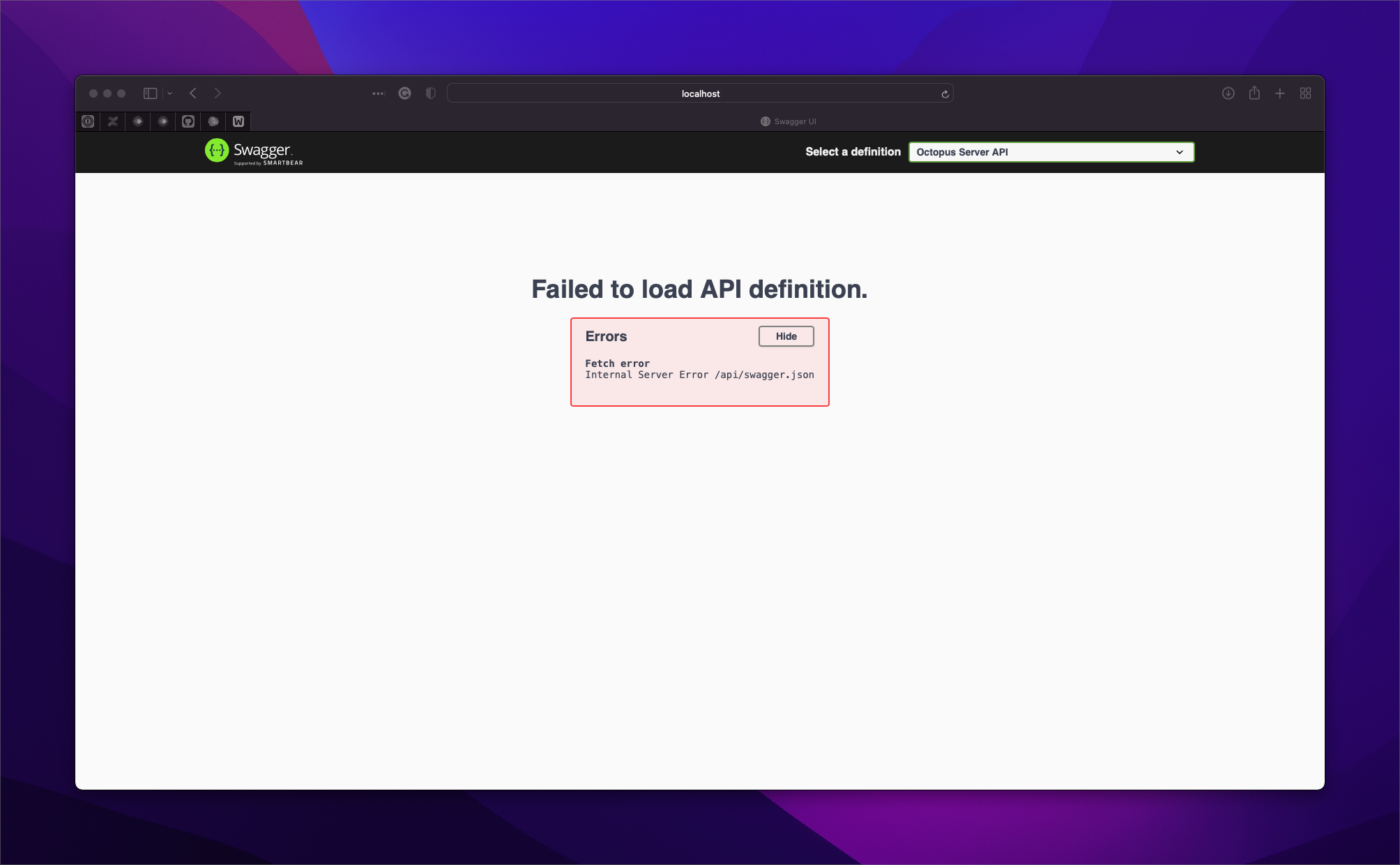Toggle the extensions overflow ellipsis in toolbar
Screen dimensions: 1400x865
[x=378, y=93]
